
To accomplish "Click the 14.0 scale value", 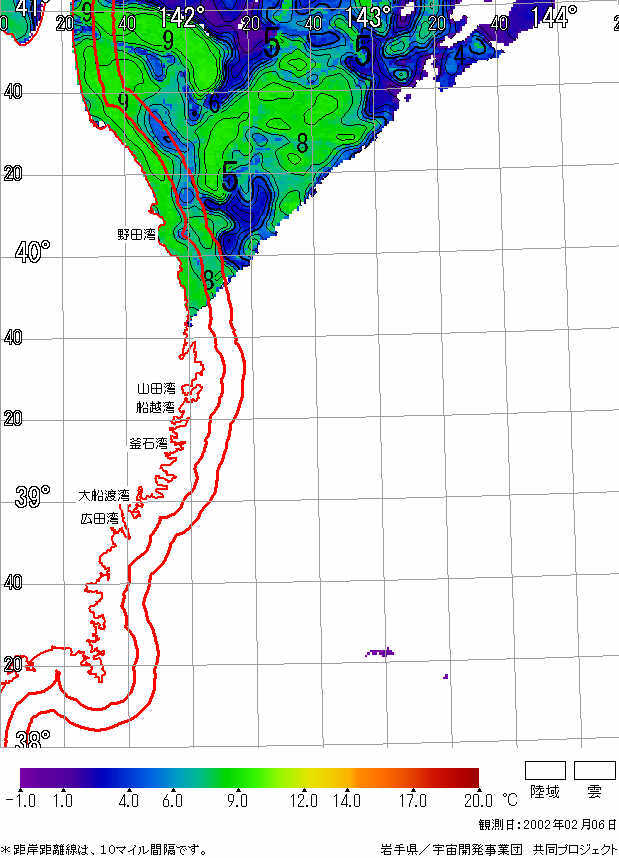I will point(348,801).
